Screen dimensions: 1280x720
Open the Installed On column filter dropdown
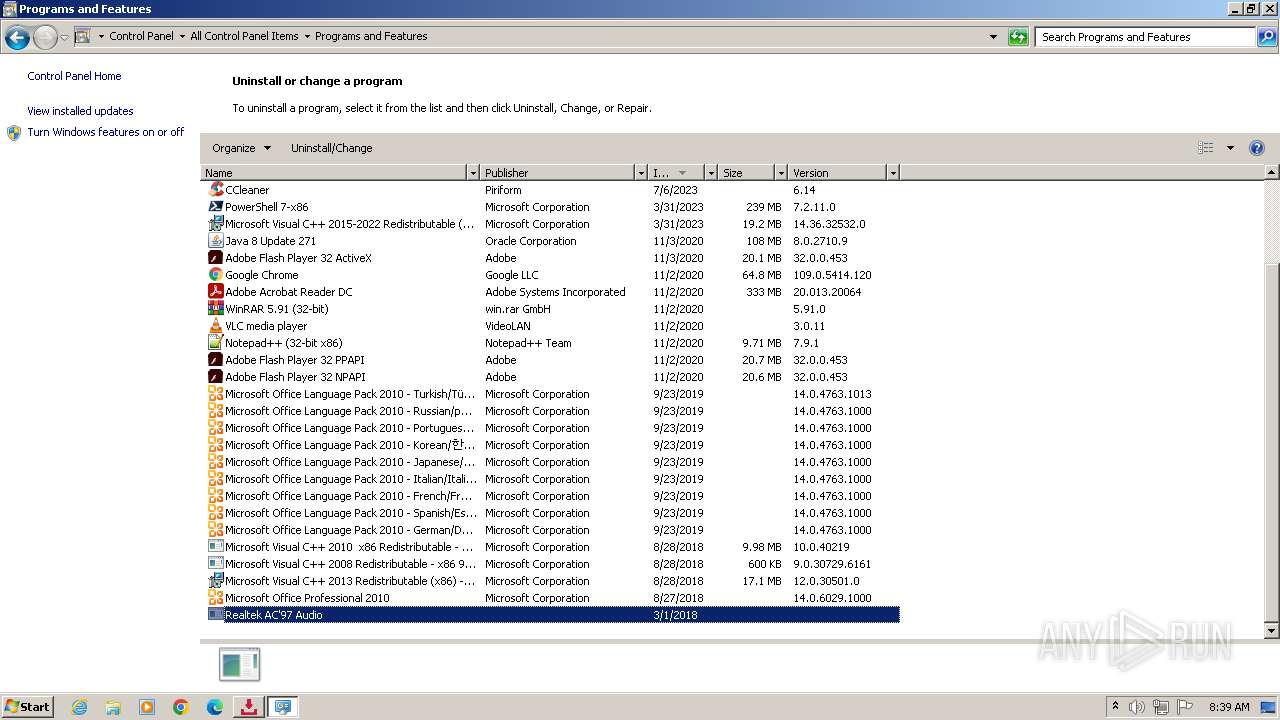coord(711,173)
